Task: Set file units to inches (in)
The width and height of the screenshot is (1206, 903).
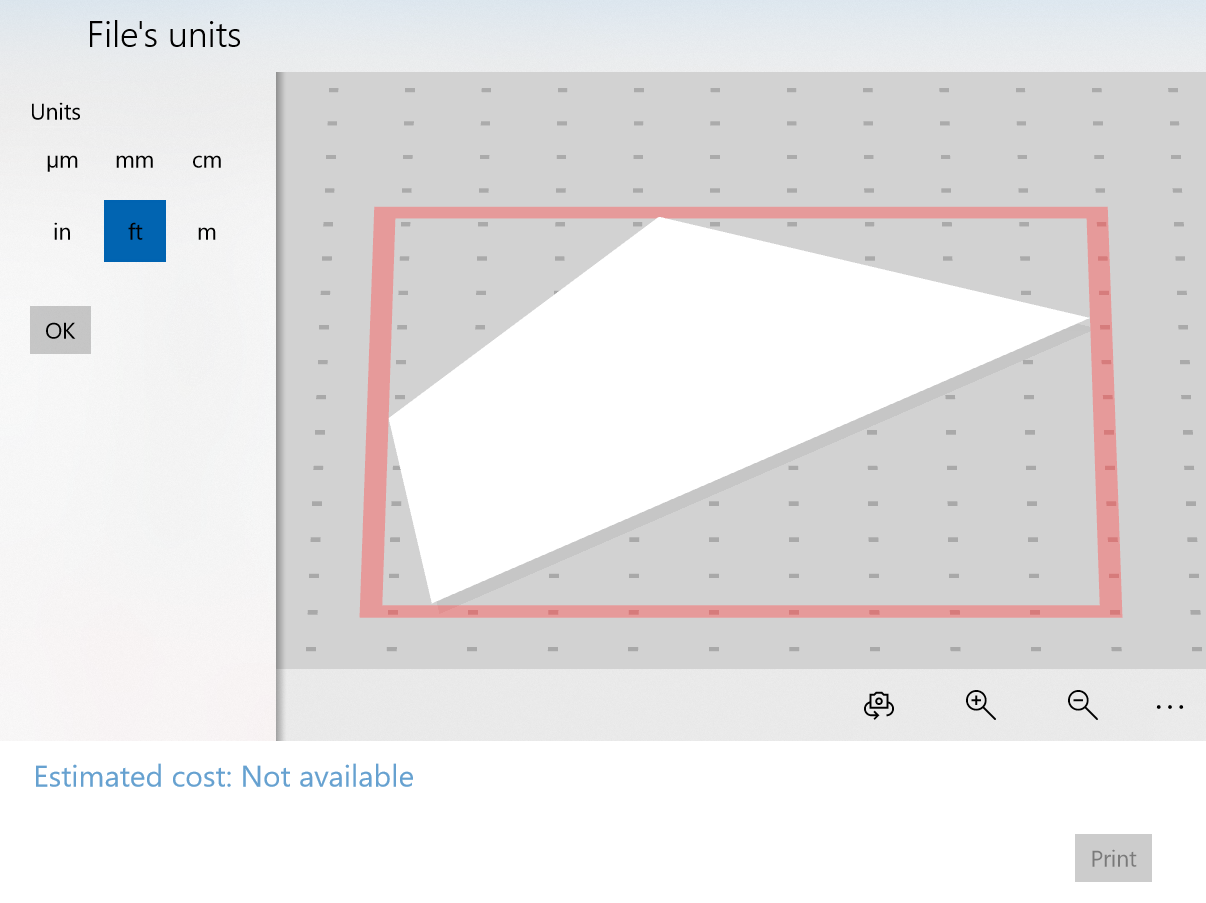Action: (x=62, y=232)
